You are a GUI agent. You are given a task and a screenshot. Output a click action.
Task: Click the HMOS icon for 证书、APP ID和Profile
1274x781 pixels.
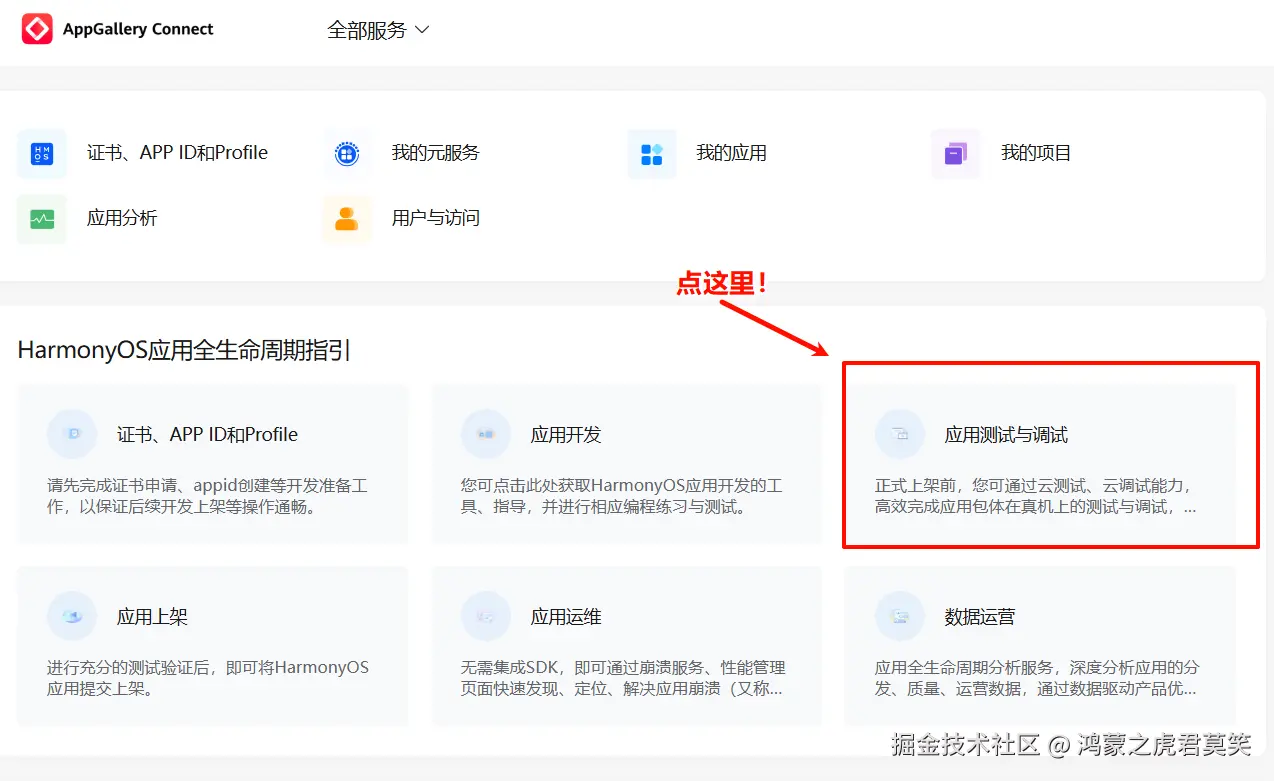42,154
